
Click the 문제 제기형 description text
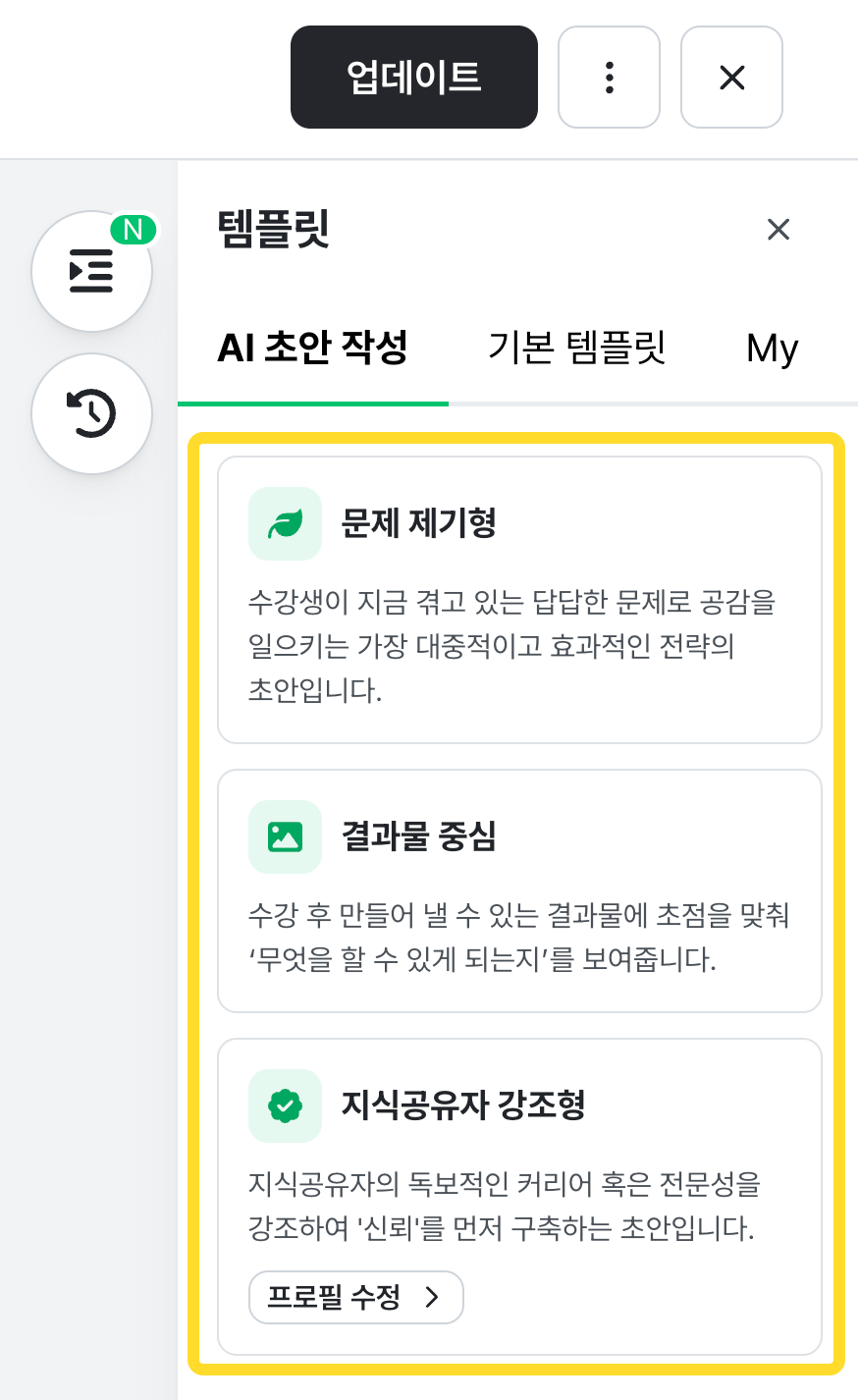(x=511, y=645)
